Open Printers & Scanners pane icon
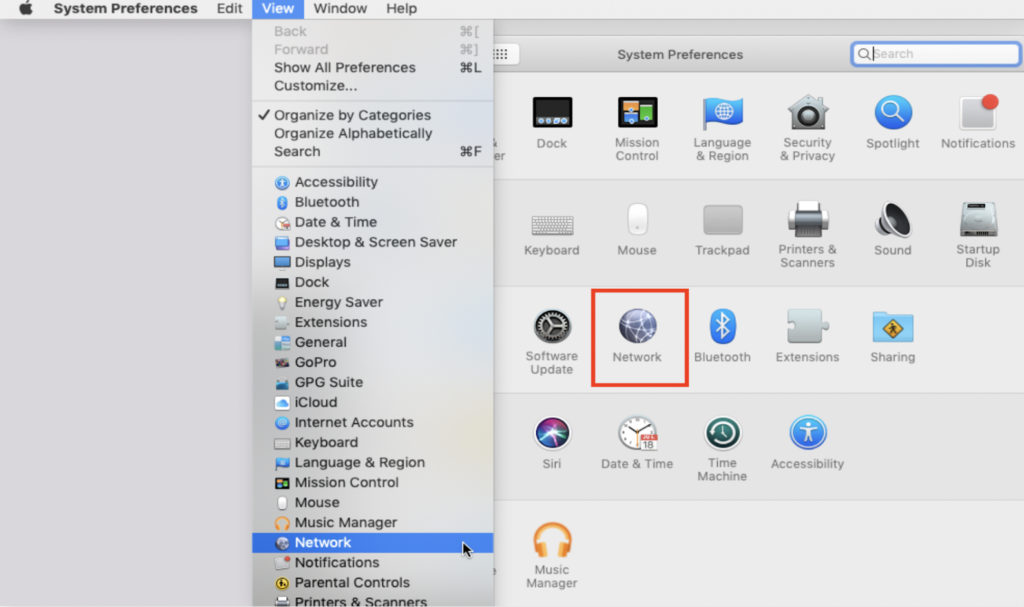The height and width of the screenshot is (607, 1024). click(x=808, y=219)
